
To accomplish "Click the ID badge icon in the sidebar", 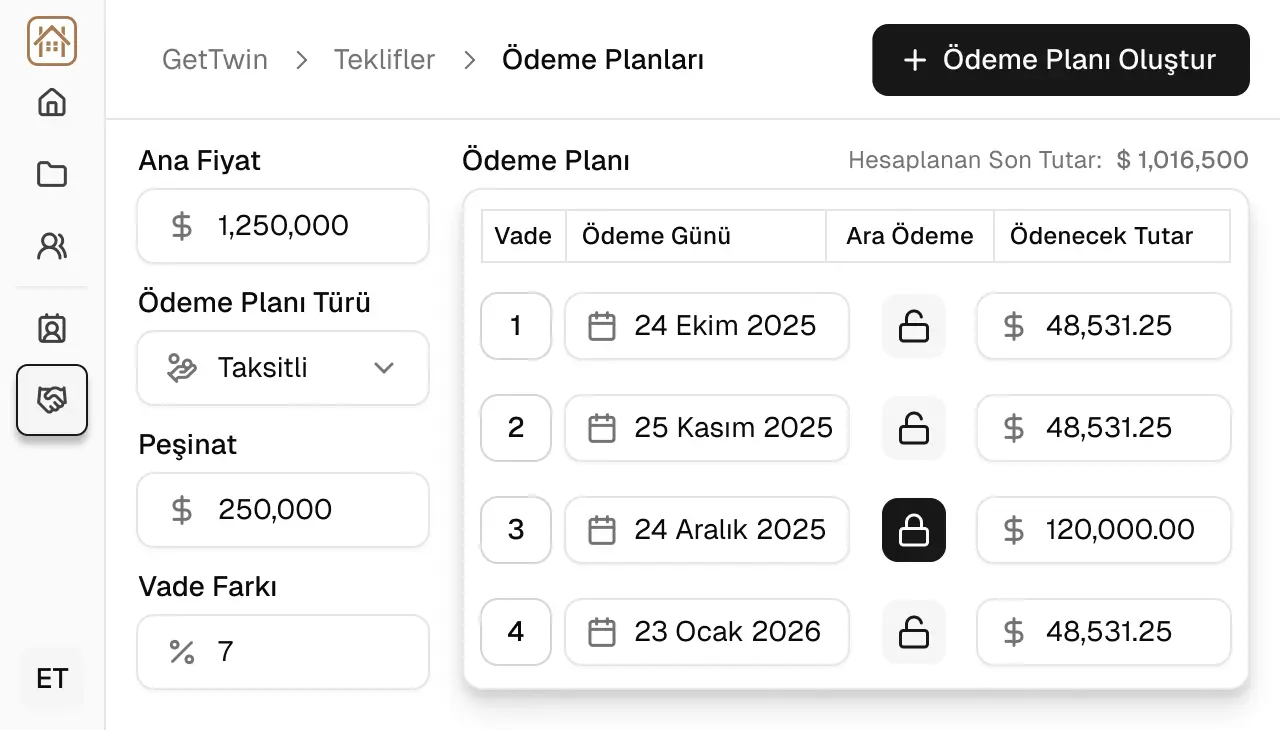I will pos(51,328).
